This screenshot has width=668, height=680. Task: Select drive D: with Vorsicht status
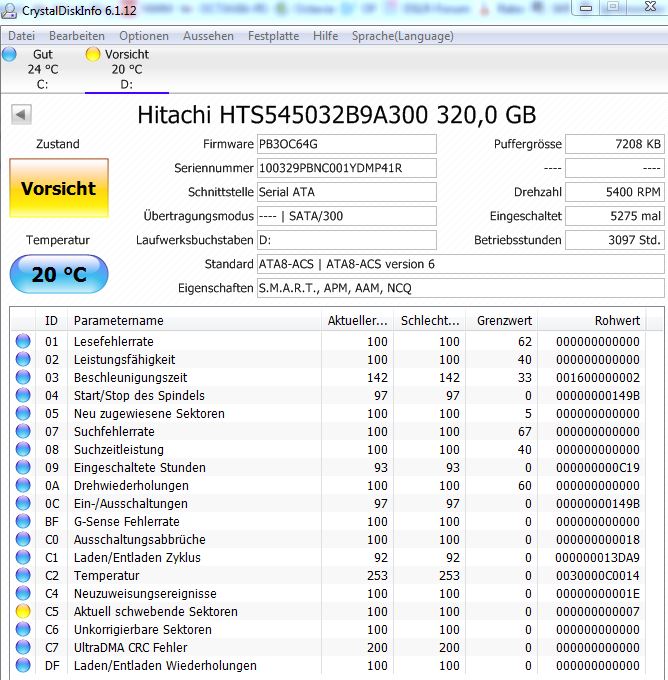pyautogui.click(x=127, y=69)
